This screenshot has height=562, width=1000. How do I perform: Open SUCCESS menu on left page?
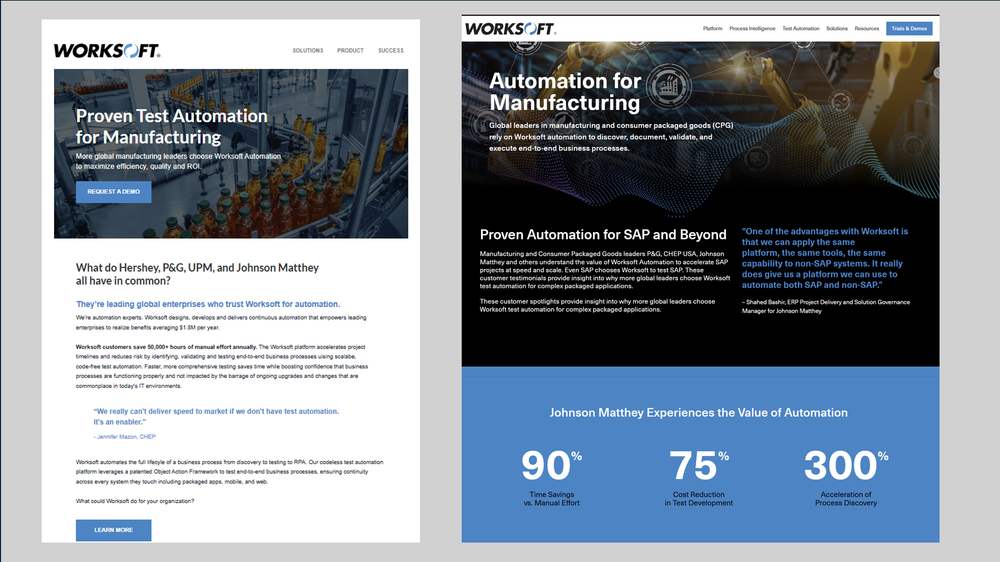(391, 50)
